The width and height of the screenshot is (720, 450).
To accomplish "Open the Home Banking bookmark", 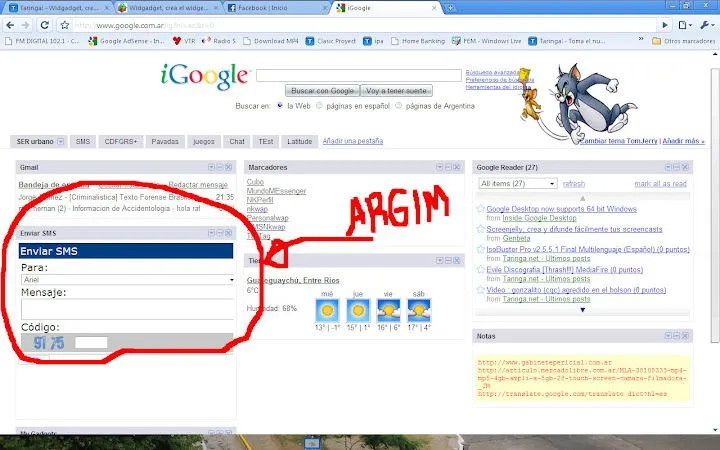I will coord(418,41).
